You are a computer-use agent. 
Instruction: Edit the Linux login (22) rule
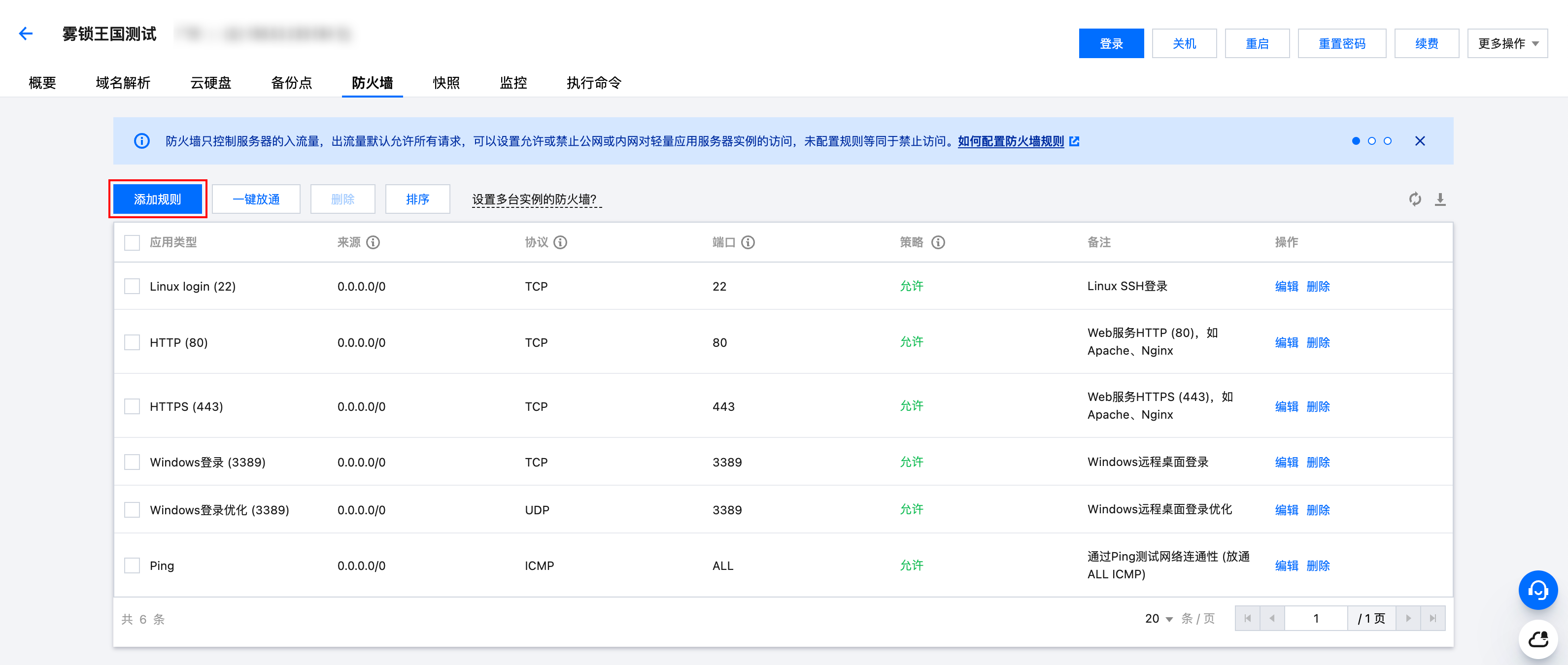tap(1286, 286)
